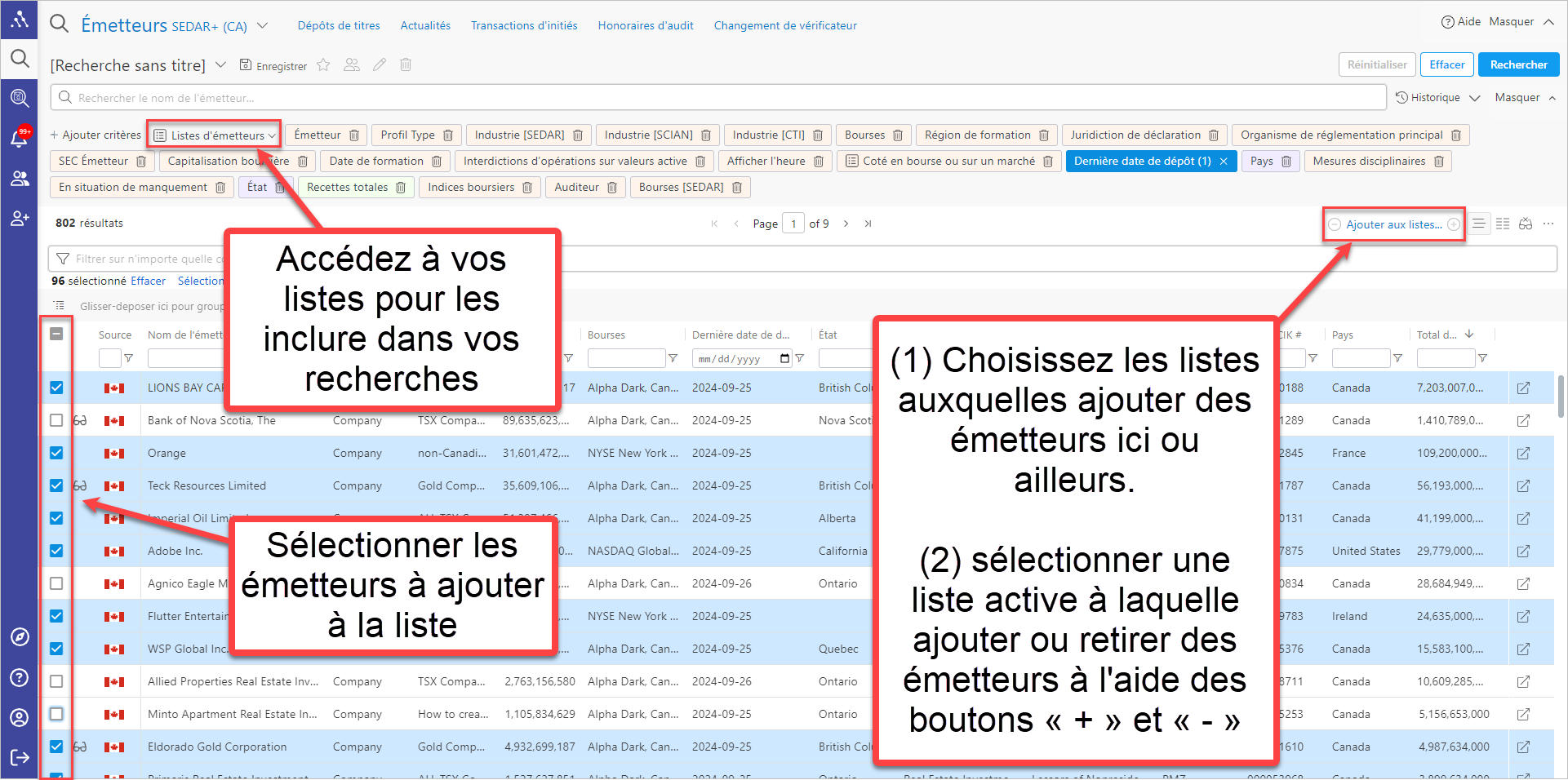1568x780 pixels.
Task: Uncheck the Teck Resources Limited checkbox
Action: pyautogui.click(x=56, y=485)
